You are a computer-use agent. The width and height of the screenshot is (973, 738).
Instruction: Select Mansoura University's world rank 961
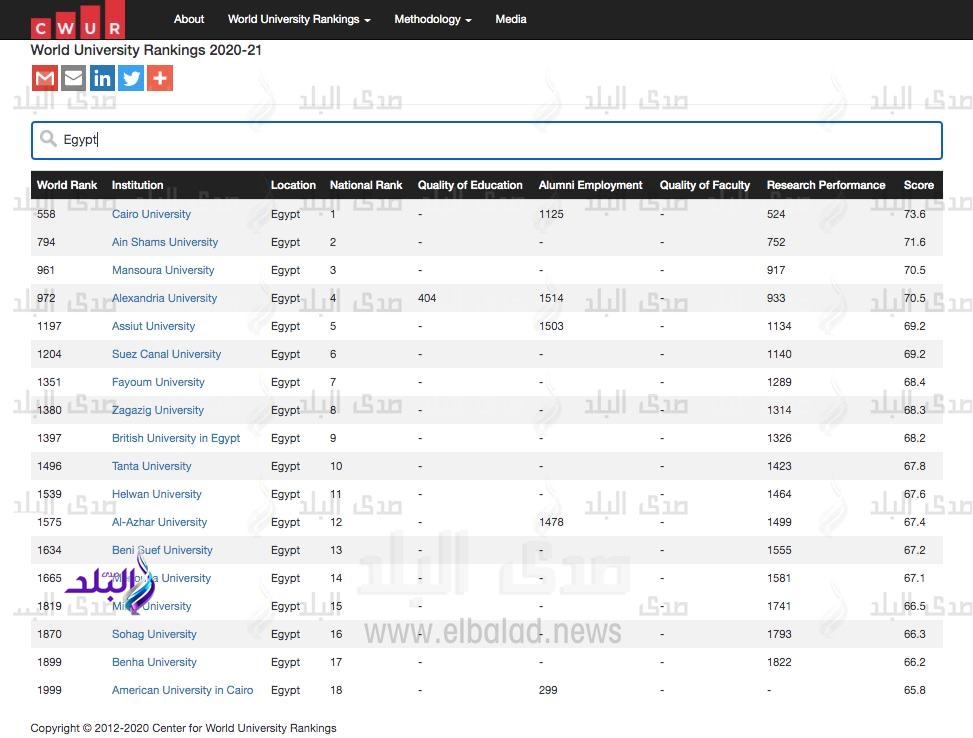point(46,270)
